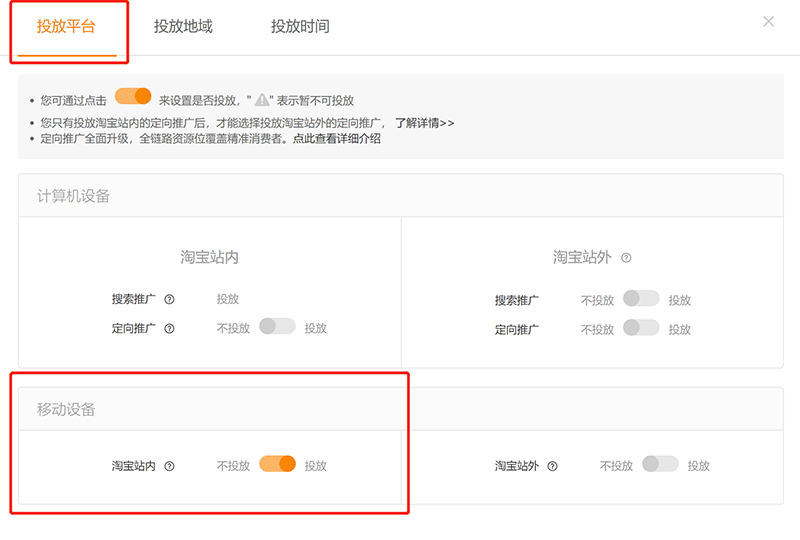Click help icon beside computer 淘宝站外 heading
The height and width of the screenshot is (540, 800).
pos(626,258)
